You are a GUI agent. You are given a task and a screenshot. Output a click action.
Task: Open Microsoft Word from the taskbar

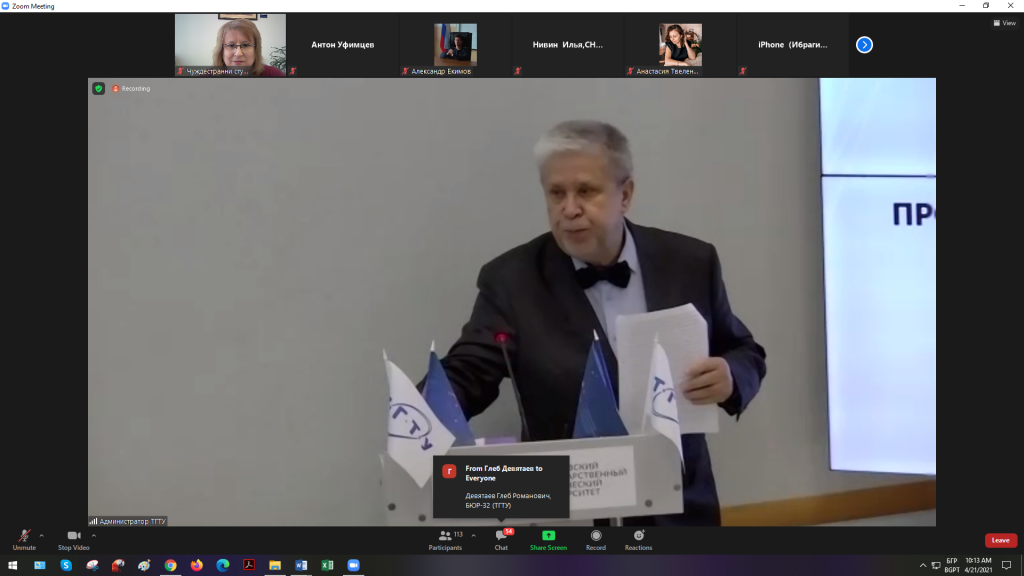click(x=301, y=565)
